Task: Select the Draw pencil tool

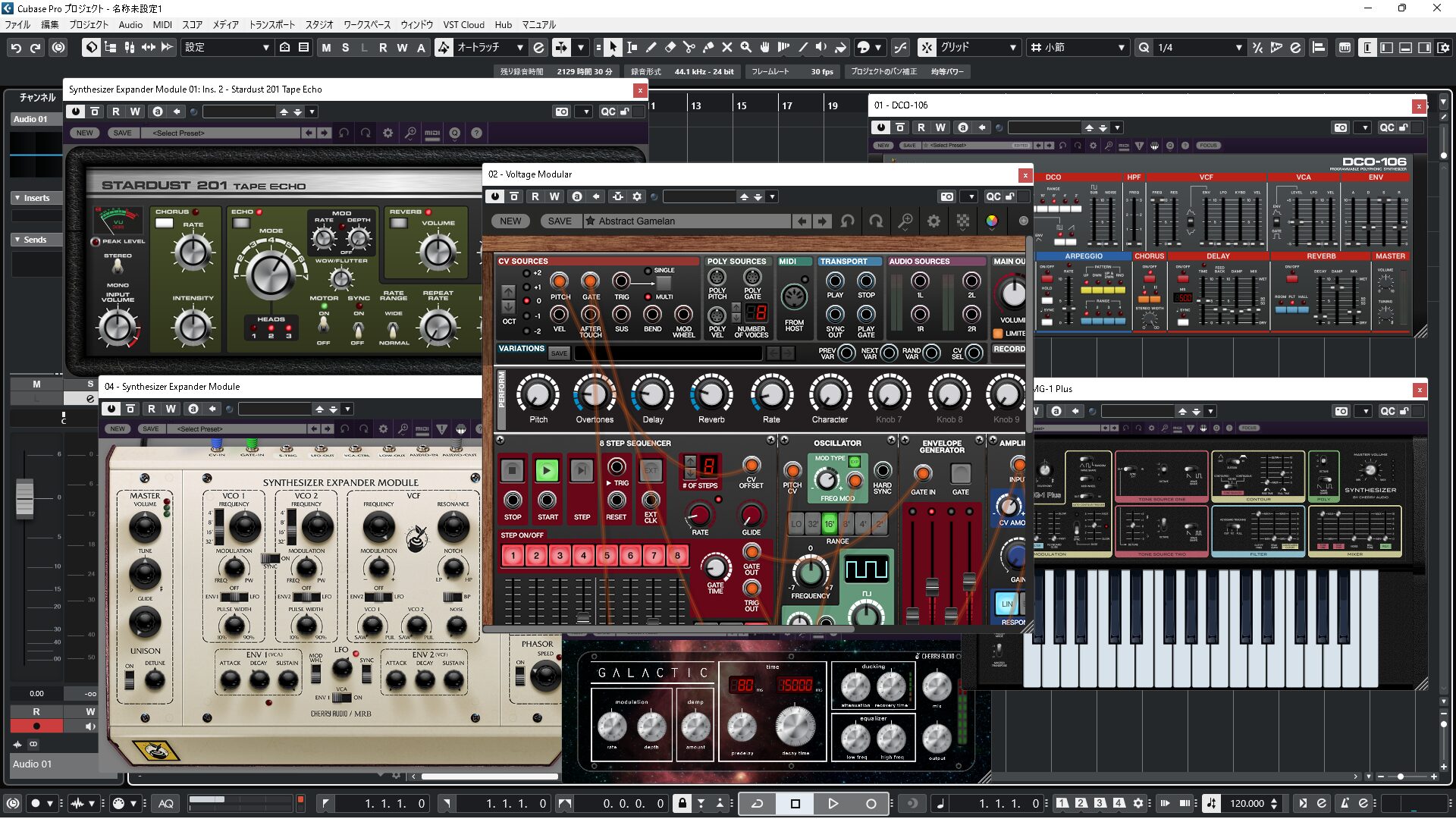Action: [651, 47]
